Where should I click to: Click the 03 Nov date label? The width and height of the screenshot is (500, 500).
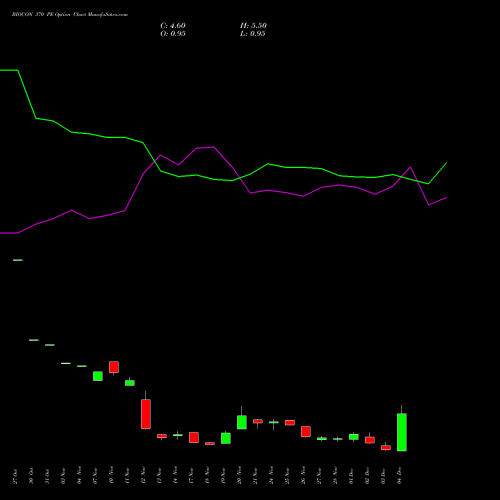pyautogui.click(x=63, y=476)
